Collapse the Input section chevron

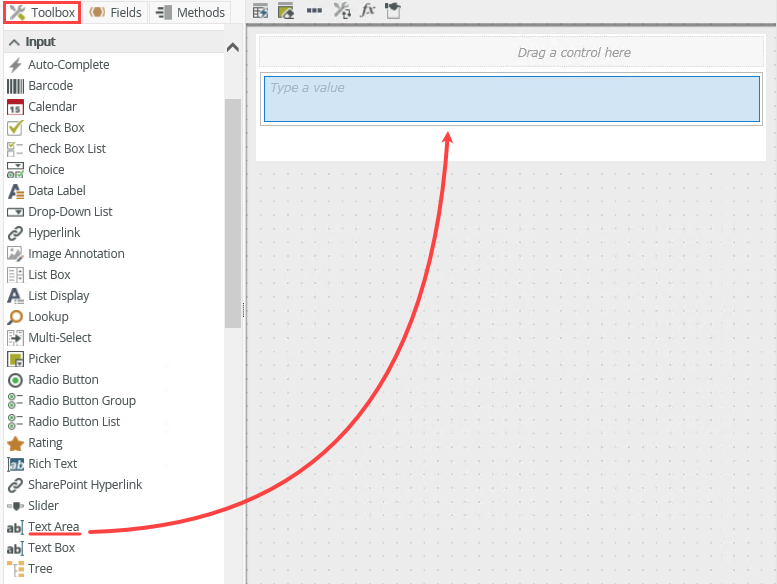coord(14,42)
